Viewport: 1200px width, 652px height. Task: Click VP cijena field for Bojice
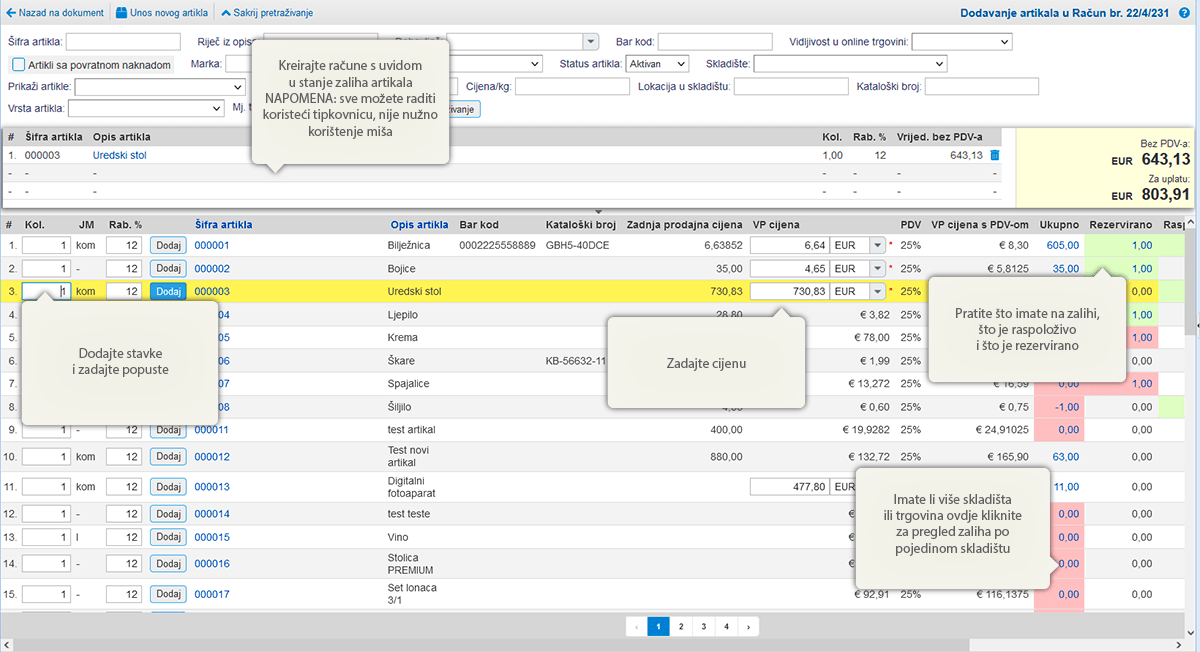(x=789, y=269)
